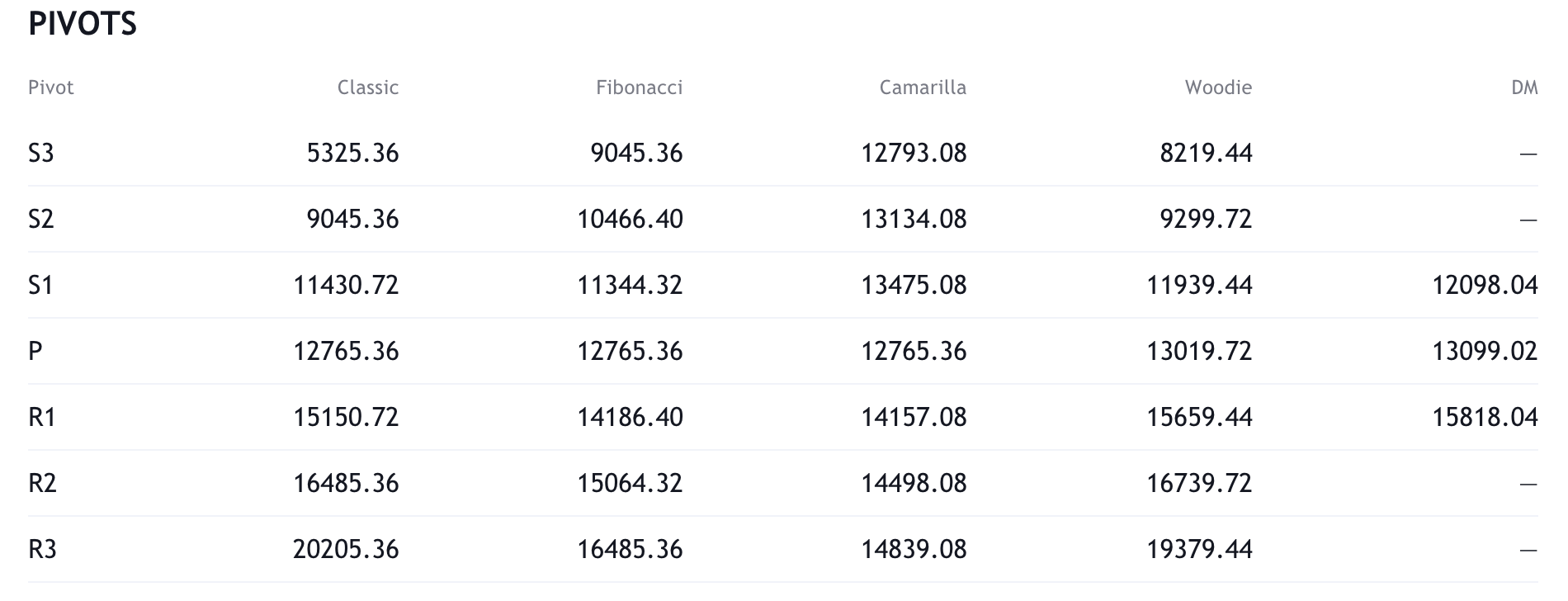Click Woodie R3 value 19379.44
Screen dimensions: 1568x601
pos(1199,549)
